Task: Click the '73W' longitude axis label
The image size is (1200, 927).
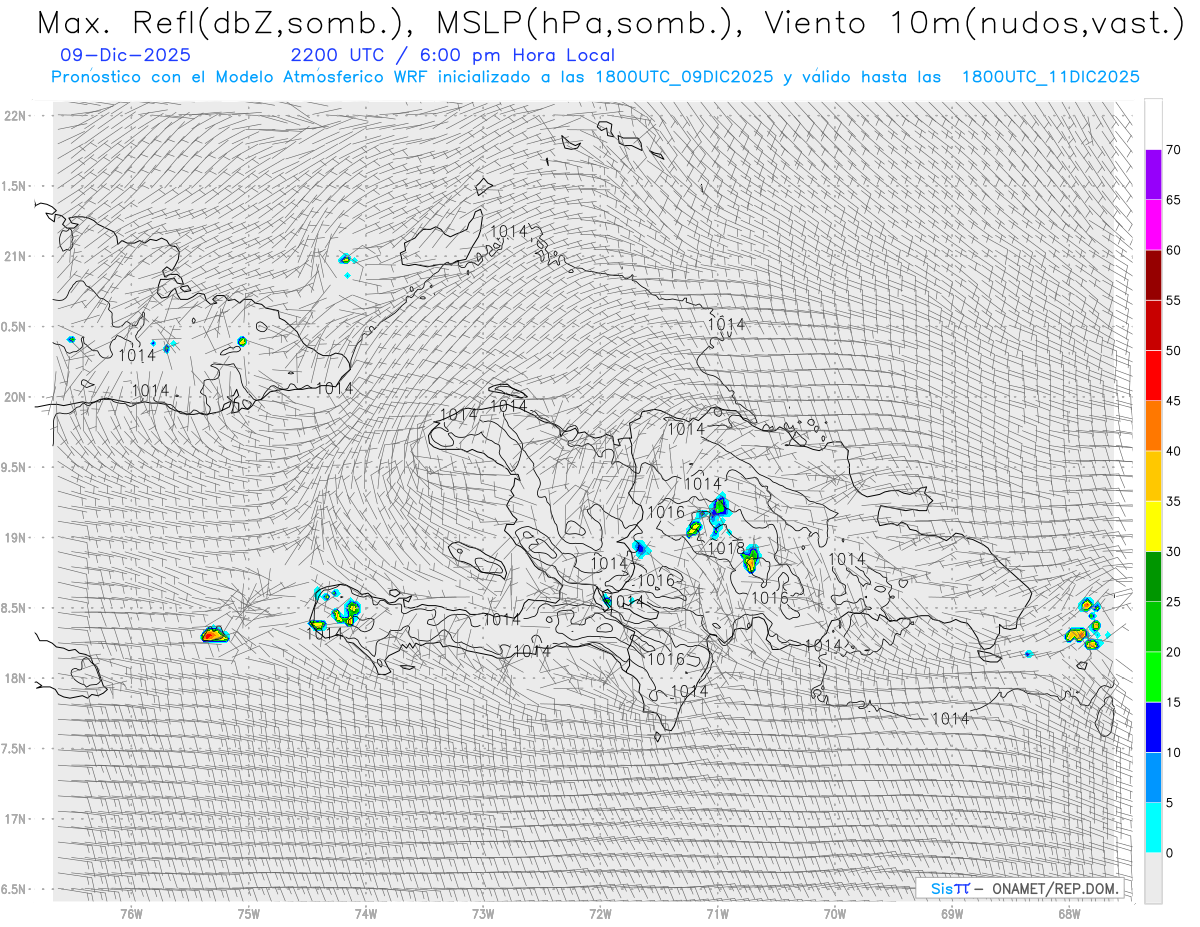Action: point(483,913)
